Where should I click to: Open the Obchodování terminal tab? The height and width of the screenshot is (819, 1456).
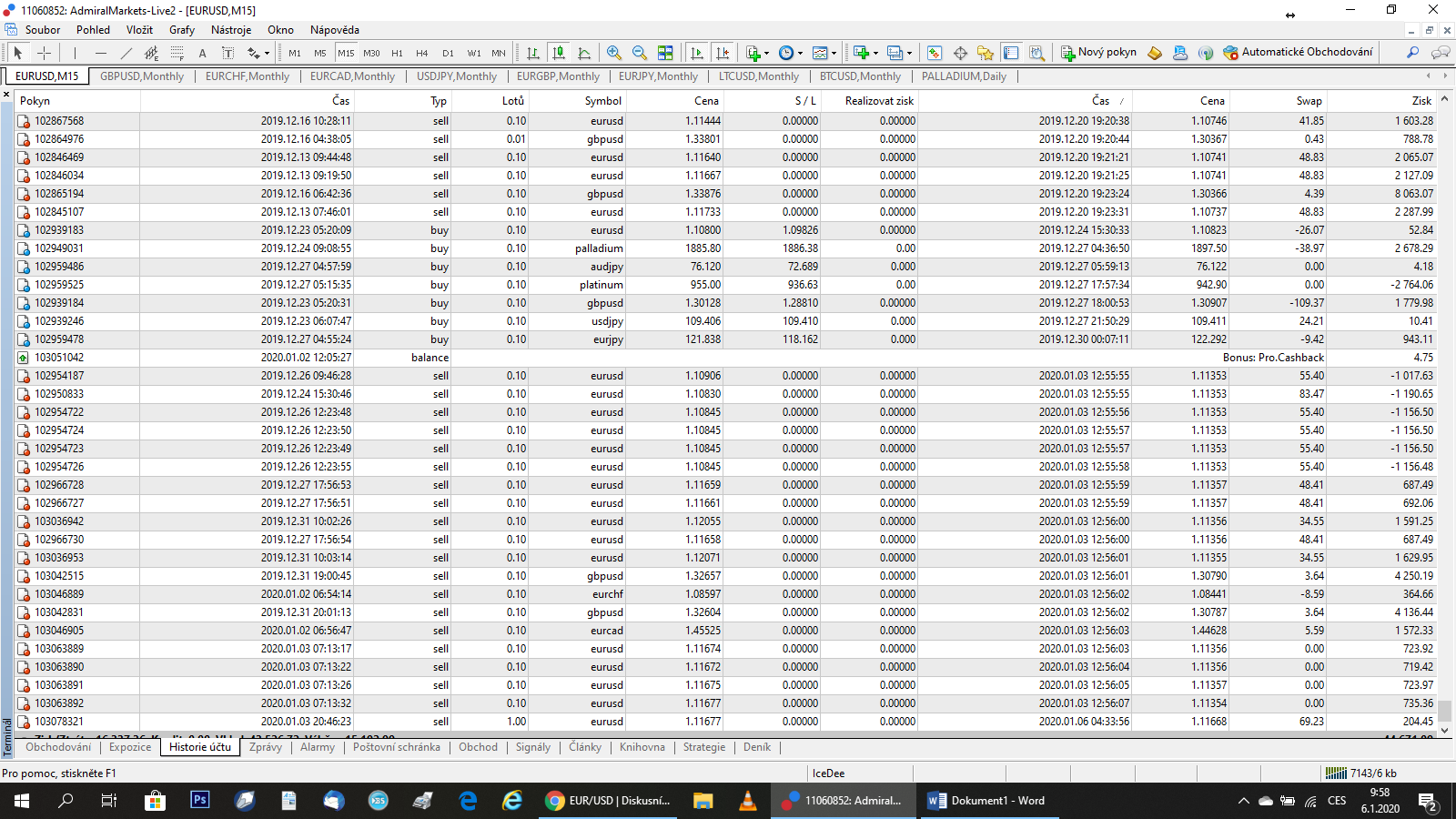pyautogui.click(x=58, y=747)
